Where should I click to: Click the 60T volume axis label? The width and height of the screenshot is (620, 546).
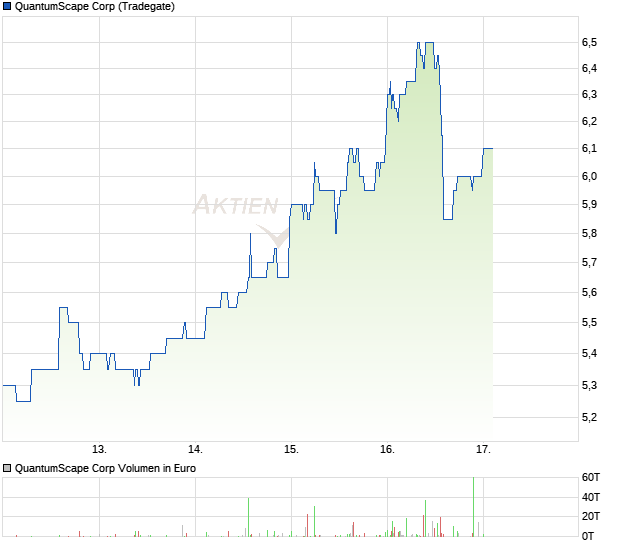[x=591, y=478]
